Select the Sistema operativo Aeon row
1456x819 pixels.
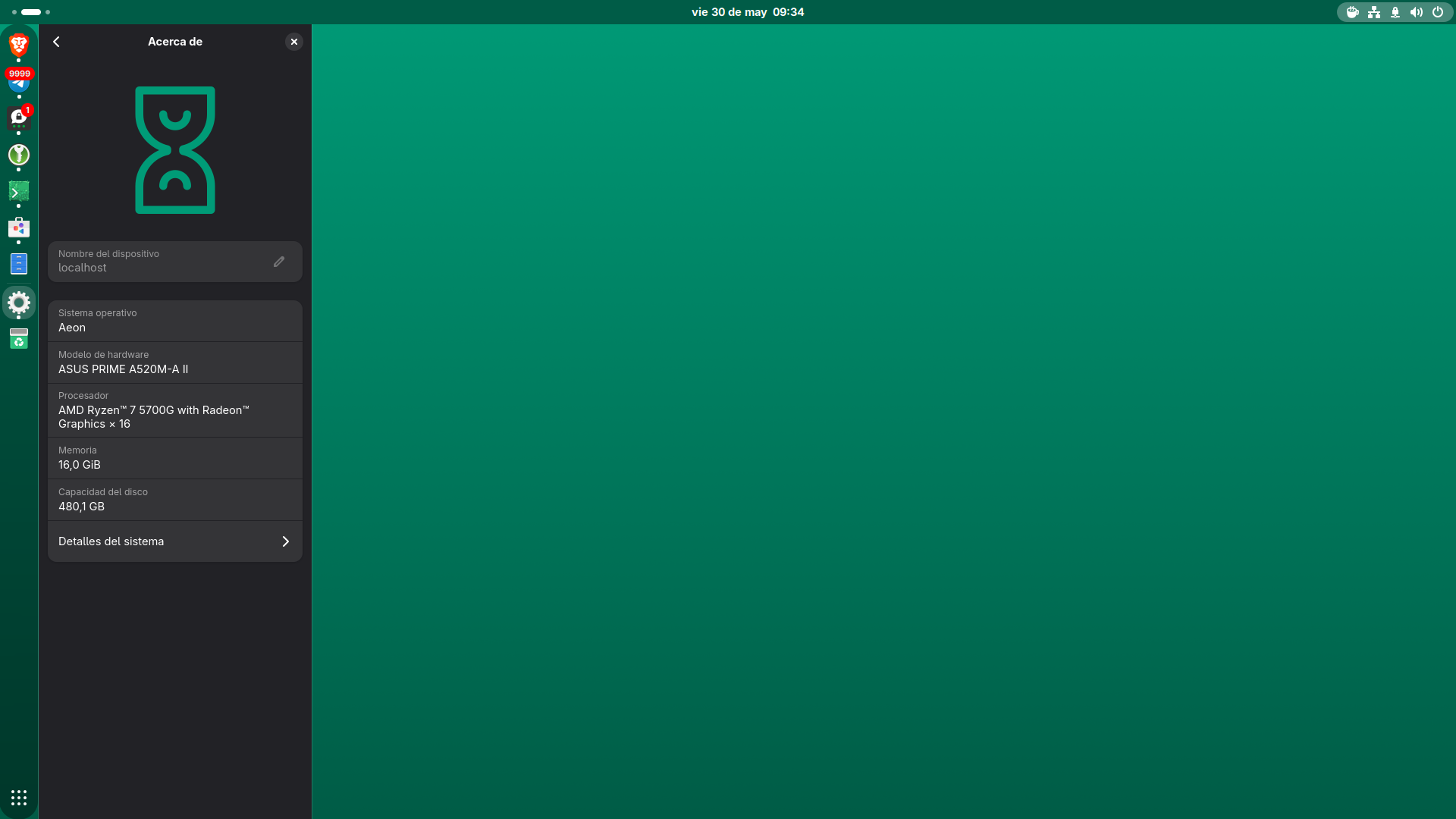175,321
